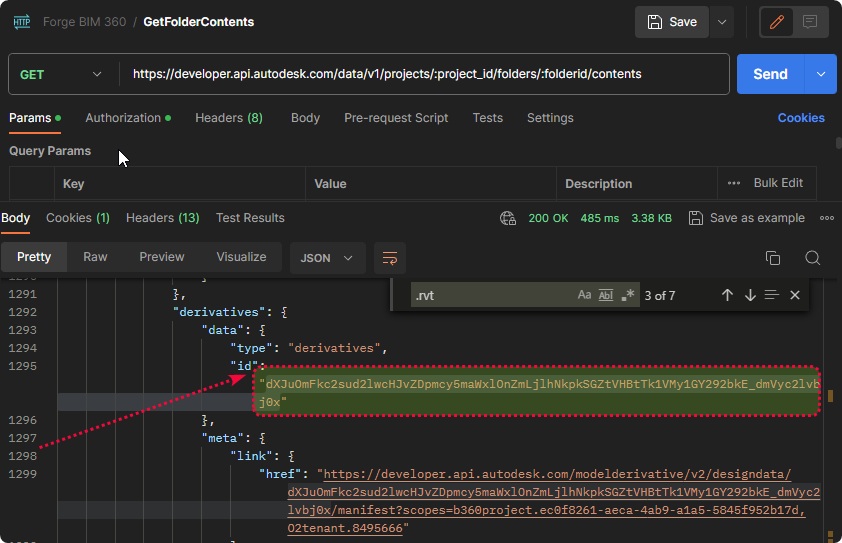Switch to the Authorization tab

pos(123,118)
